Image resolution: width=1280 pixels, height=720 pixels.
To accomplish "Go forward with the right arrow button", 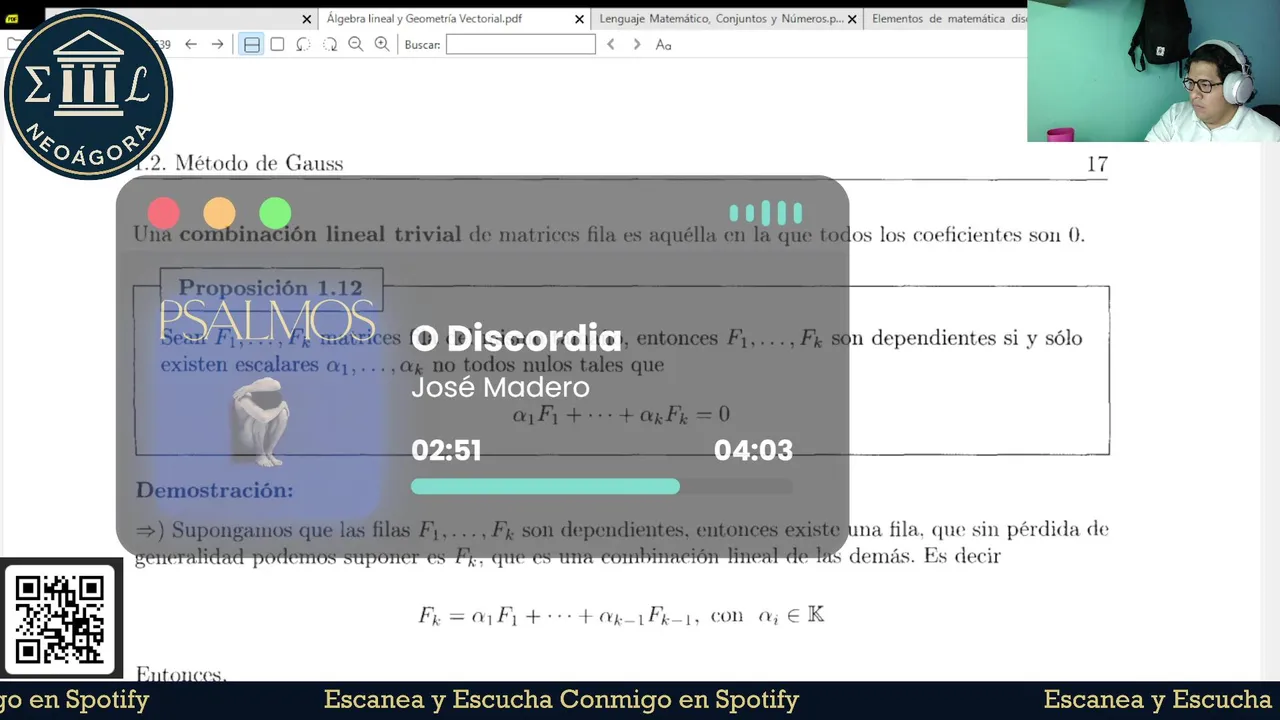I will coord(217,44).
